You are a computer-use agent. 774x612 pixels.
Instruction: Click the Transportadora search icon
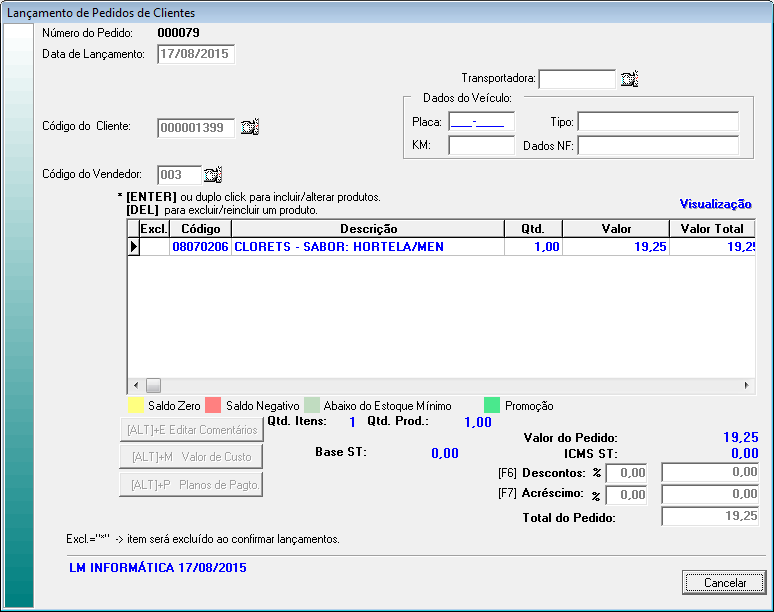click(x=629, y=79)
